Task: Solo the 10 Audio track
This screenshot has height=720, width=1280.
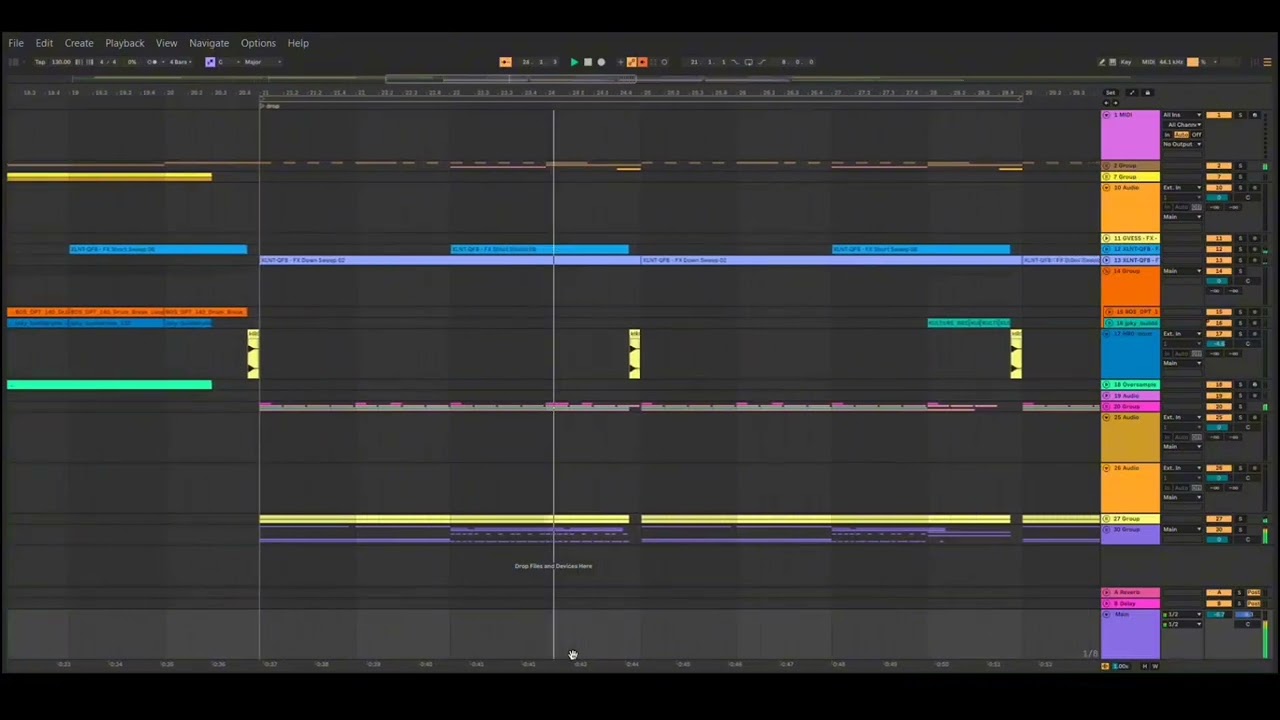Action: pos(1240,187)
